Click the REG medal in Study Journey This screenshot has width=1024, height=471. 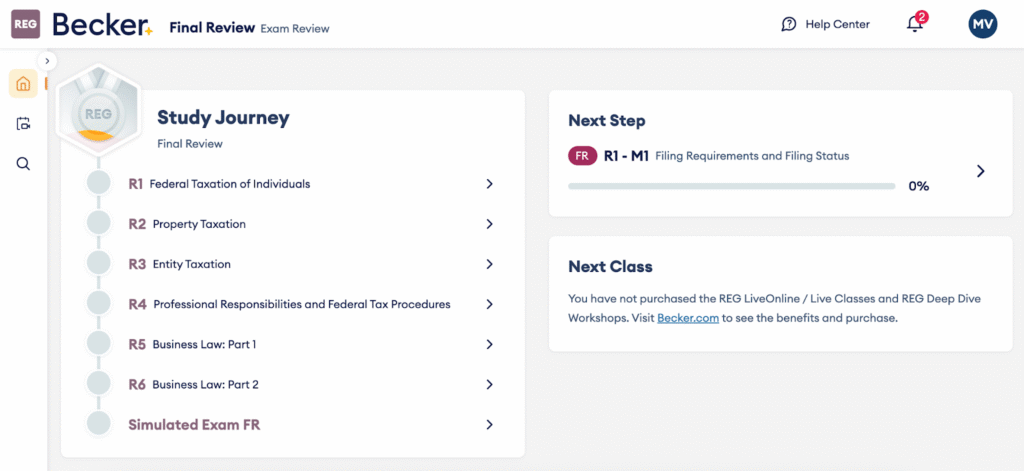pos(97,115)
